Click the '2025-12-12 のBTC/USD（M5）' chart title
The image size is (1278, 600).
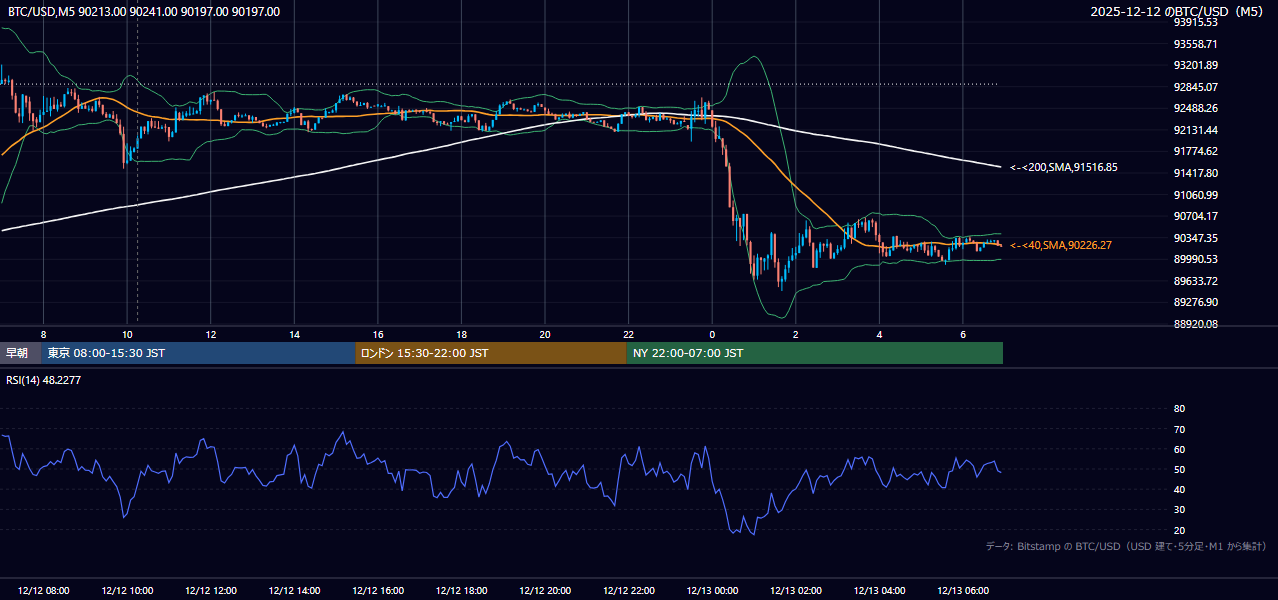(x=1178, y=12)
